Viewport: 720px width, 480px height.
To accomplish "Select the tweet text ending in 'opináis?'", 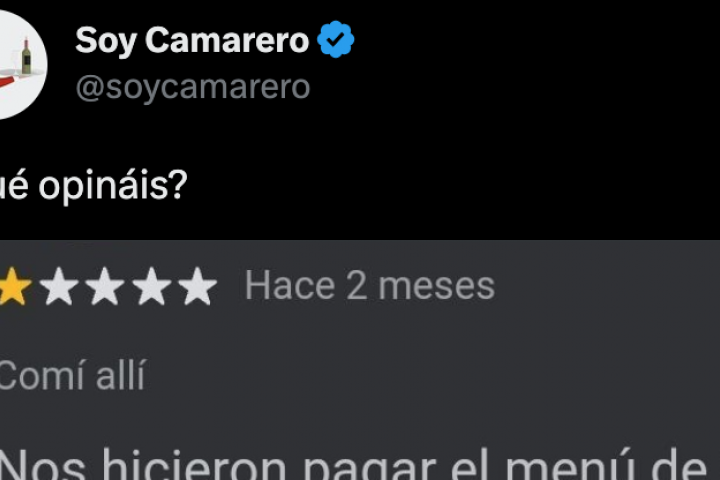I will pyautogui.click(x=94, y=186).
